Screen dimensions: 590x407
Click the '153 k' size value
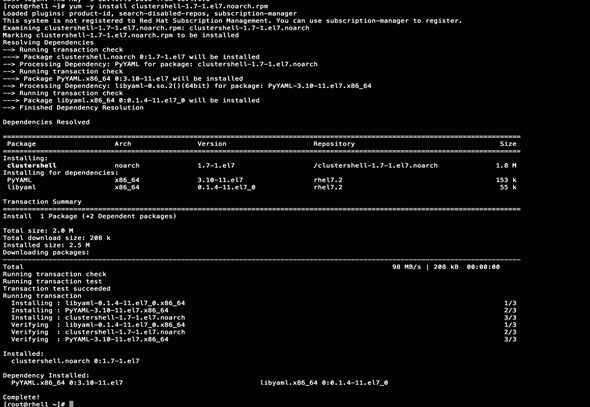[x=506, y=180]
